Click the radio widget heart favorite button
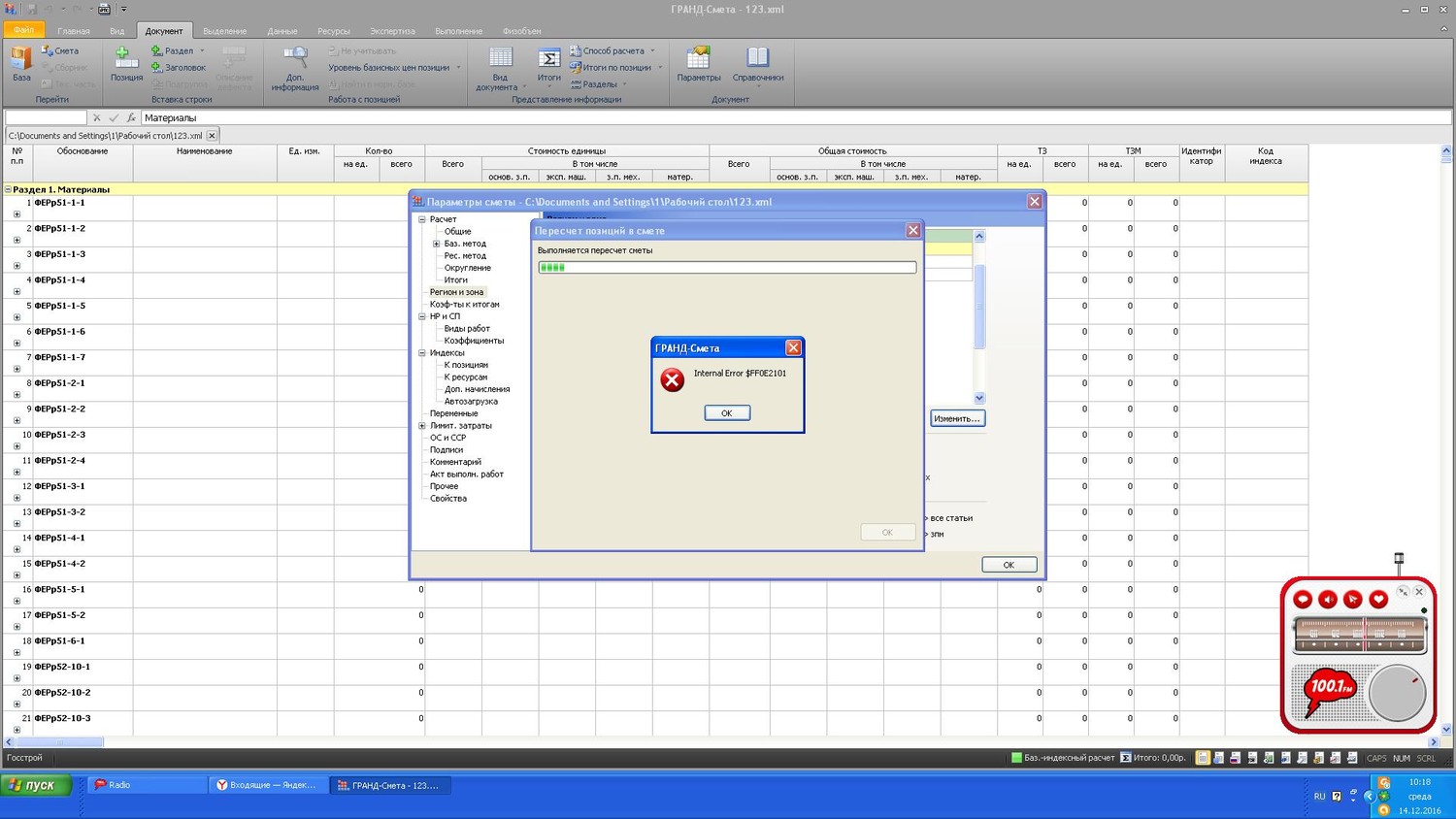 click(x=1377, y=600)
